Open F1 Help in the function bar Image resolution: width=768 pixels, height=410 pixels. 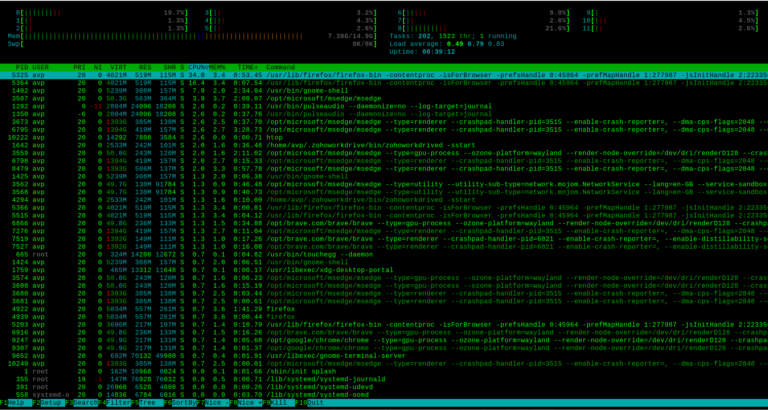(x=16, y=403)
